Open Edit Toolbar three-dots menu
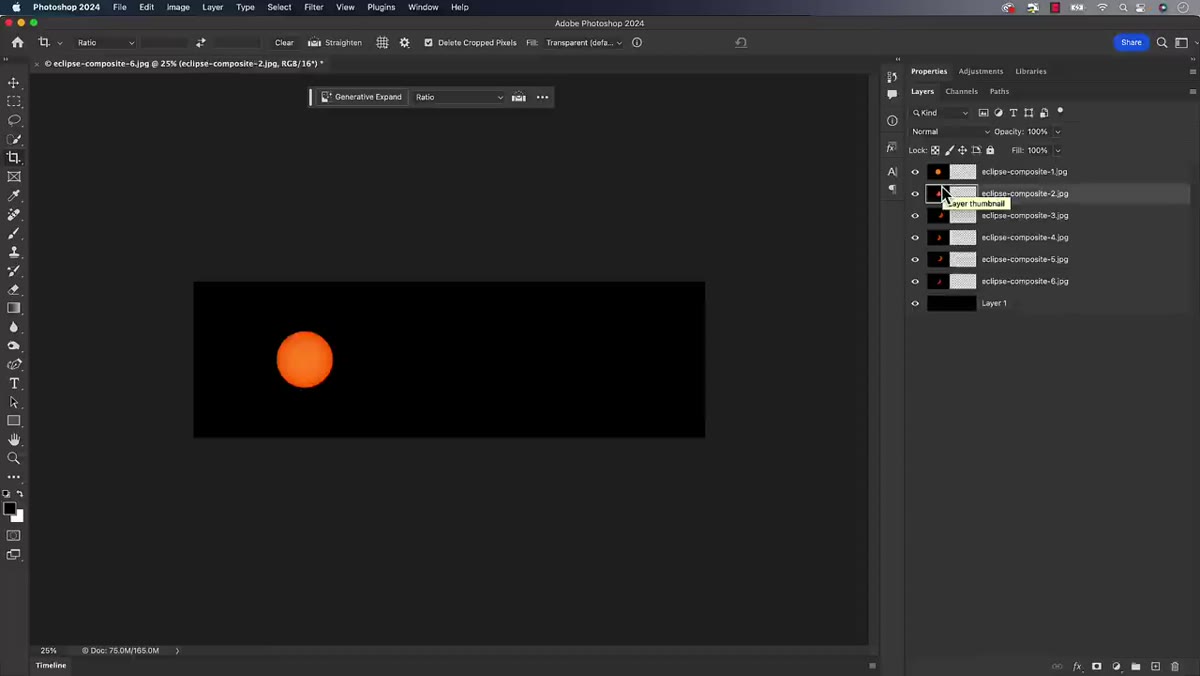This screenshot has width=1200, height=676. (x=14, y=477)
